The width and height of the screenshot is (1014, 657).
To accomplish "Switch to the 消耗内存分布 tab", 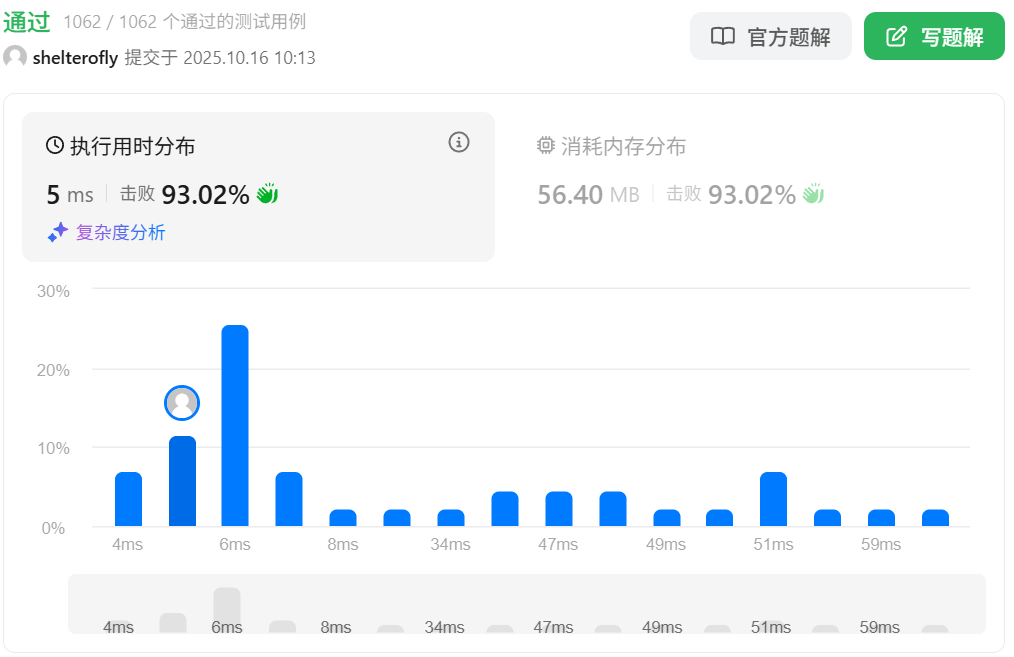I will (x=623, y=147).
